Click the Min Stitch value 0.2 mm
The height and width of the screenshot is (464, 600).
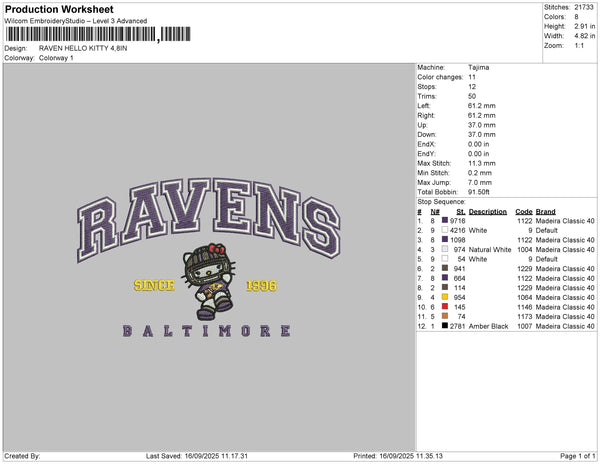tap(480, 173)
